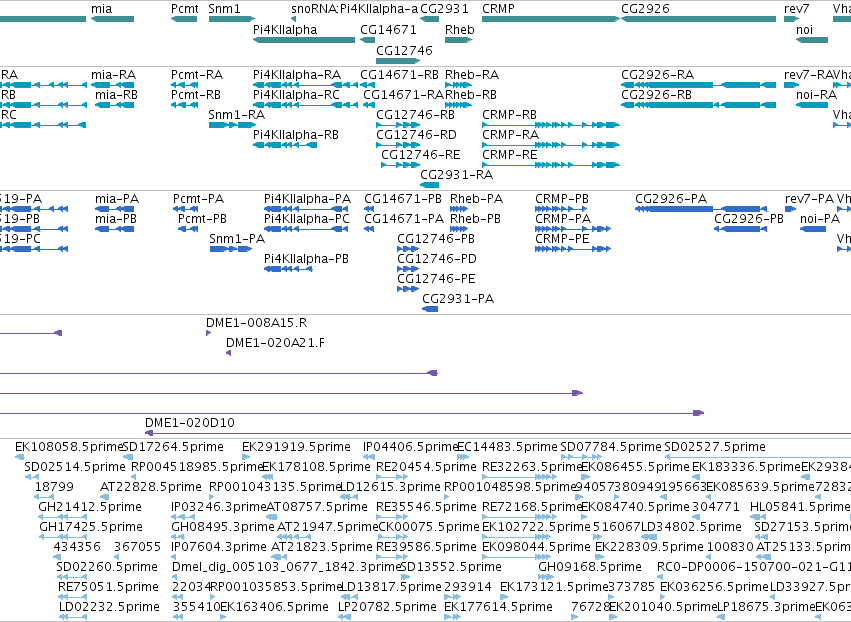Click the Pcmt gene label
The image size is (851, 622).
[x=185, y=9]
